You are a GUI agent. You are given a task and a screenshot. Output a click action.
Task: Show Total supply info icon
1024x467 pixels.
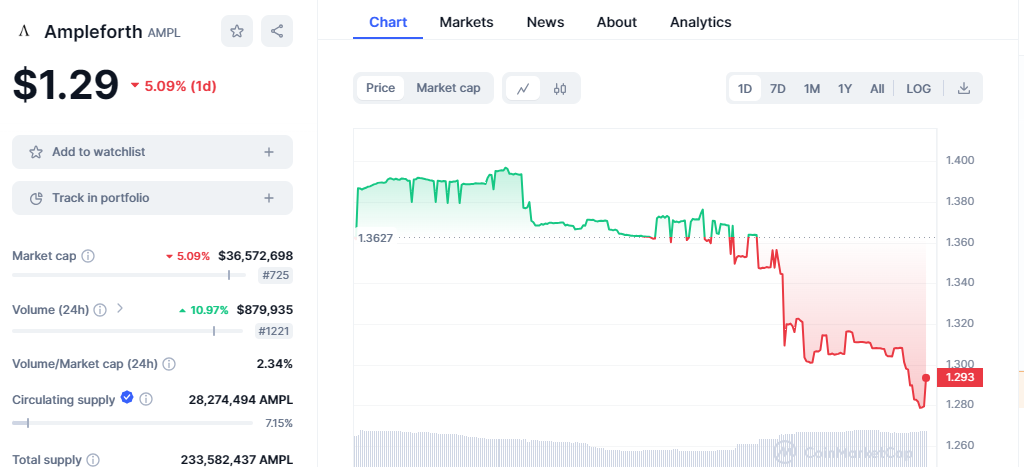(x=93, y=460)
